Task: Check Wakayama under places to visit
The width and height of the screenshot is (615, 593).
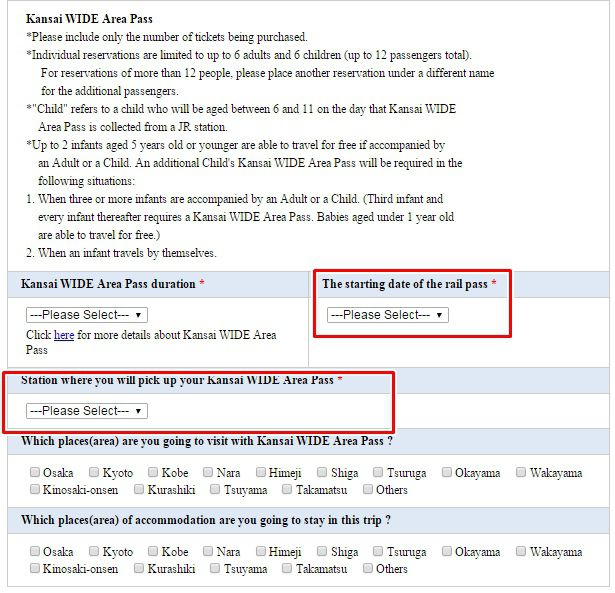Action: tap(521, 472)
